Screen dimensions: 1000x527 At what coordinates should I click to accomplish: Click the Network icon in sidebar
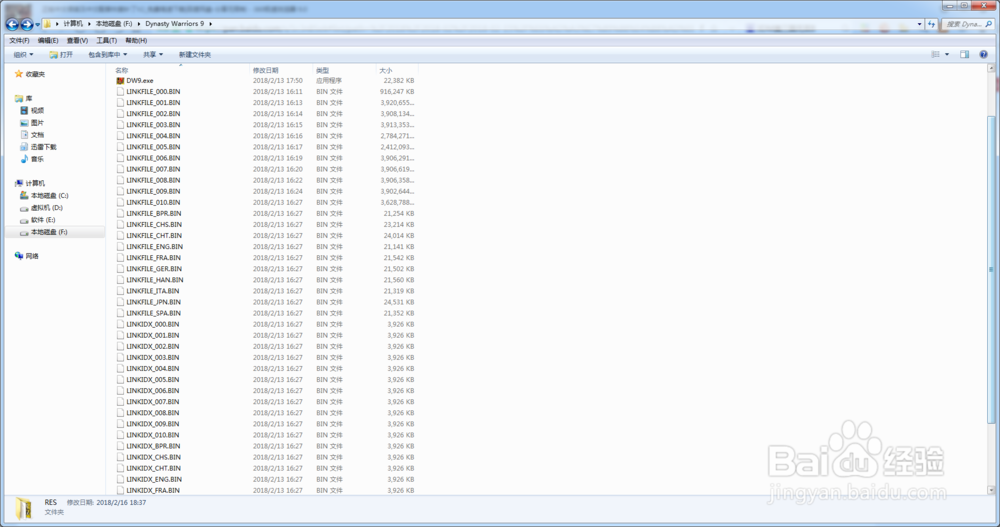18,256
